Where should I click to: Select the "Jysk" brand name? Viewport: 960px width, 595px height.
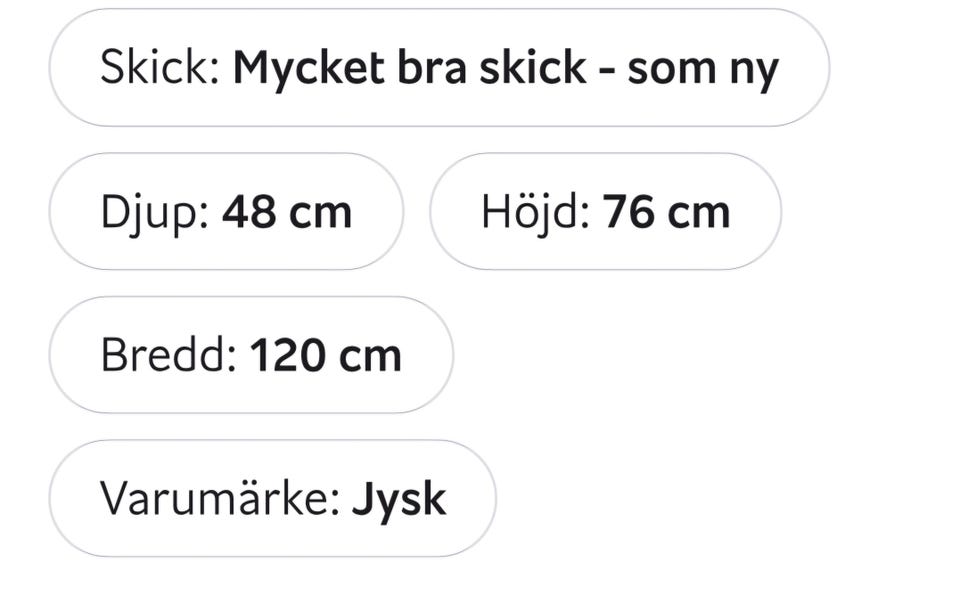click(x=399, y=498)
